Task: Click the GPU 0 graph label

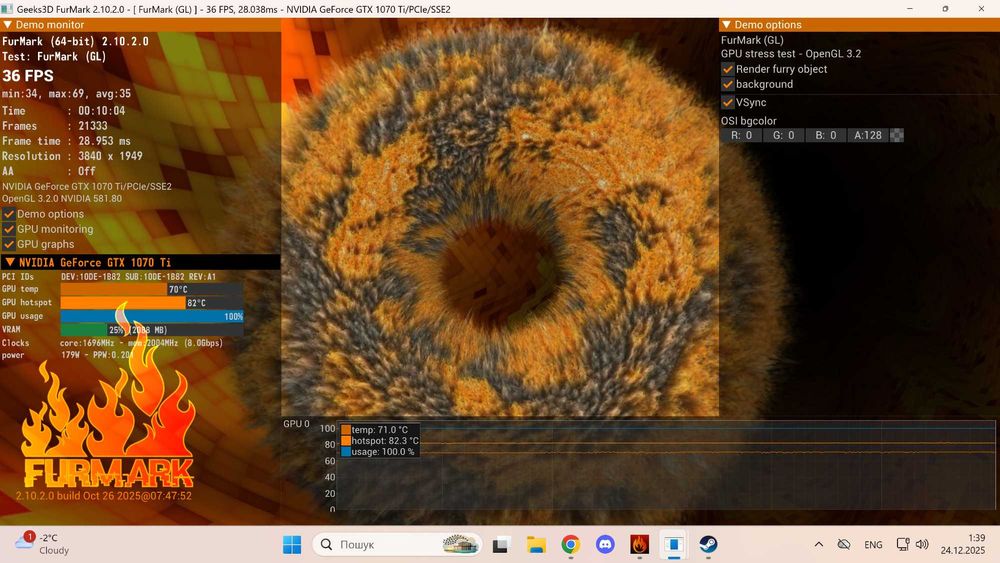Action: pyautogui.click(x=297, y=423)
